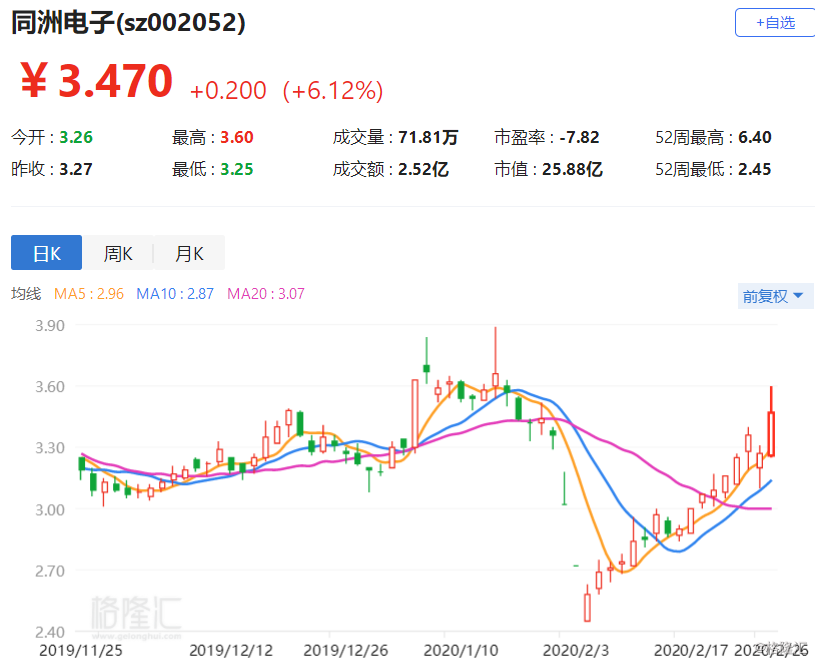The height and width of the screenshot is (662, 815).
Task: Click the 成交量 volume value 71.81万
Action: coord(428,137)
